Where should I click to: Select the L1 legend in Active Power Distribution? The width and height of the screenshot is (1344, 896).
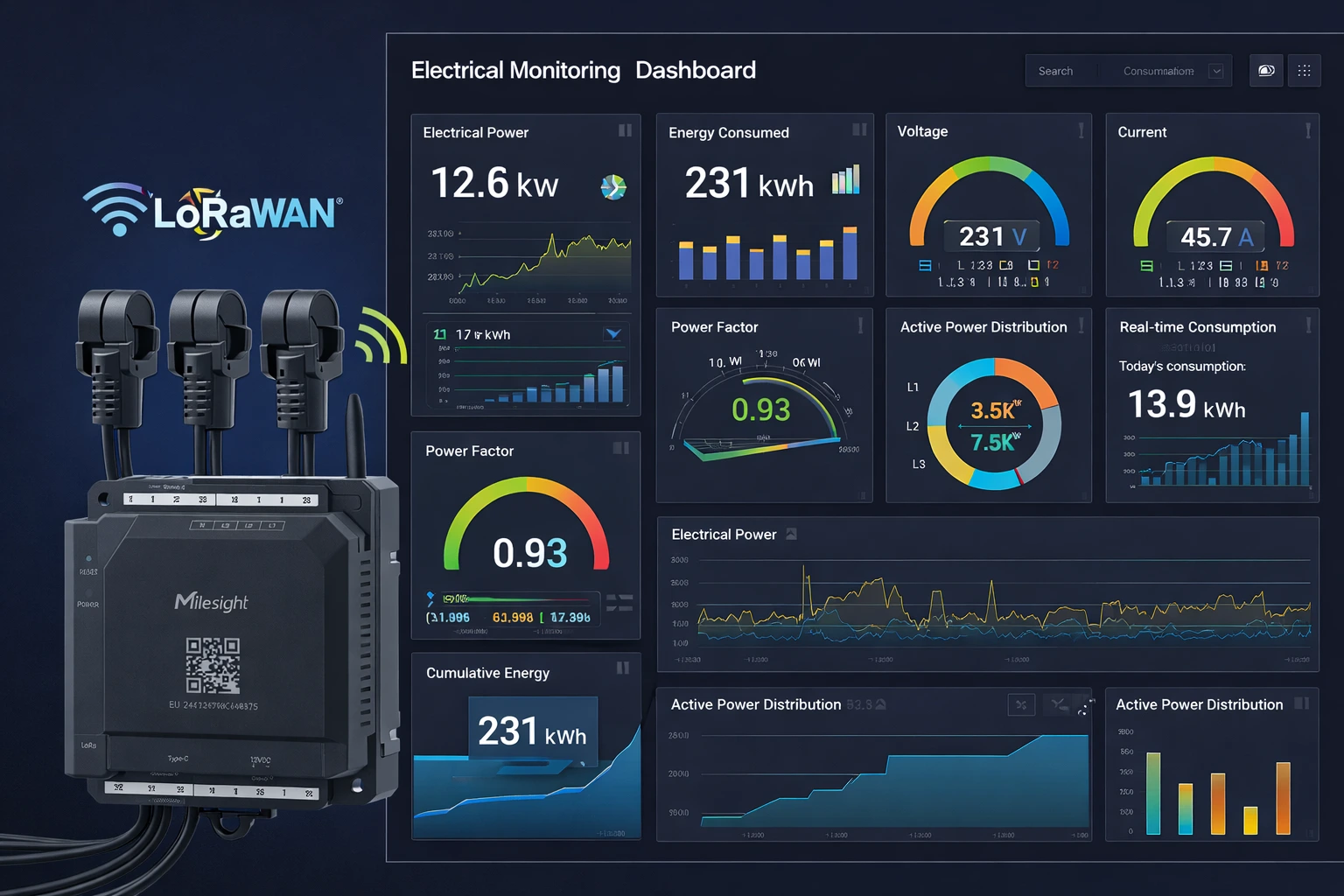coord(913,387)
